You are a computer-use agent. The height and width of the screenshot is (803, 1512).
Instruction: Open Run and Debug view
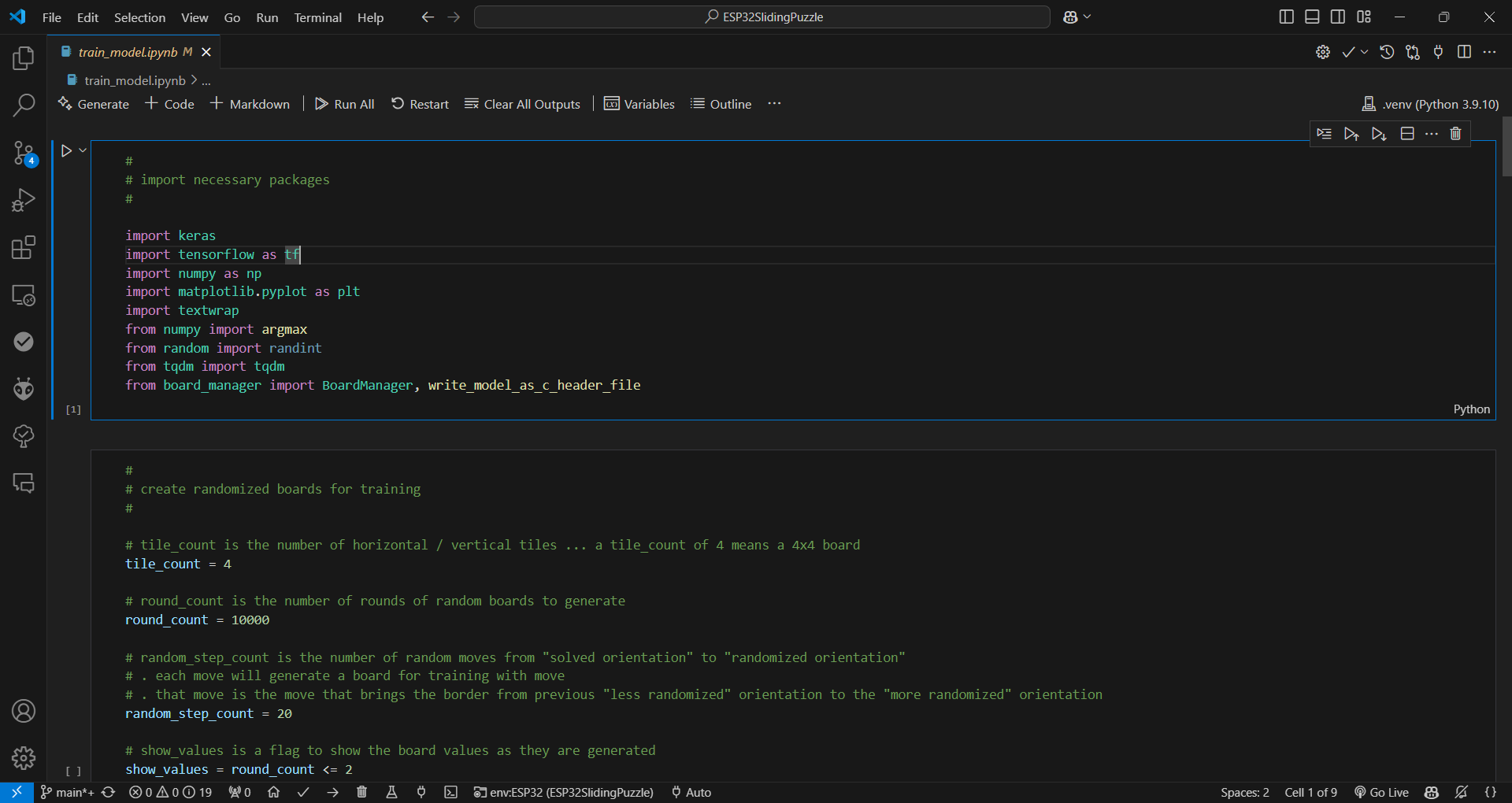(24, 200)
